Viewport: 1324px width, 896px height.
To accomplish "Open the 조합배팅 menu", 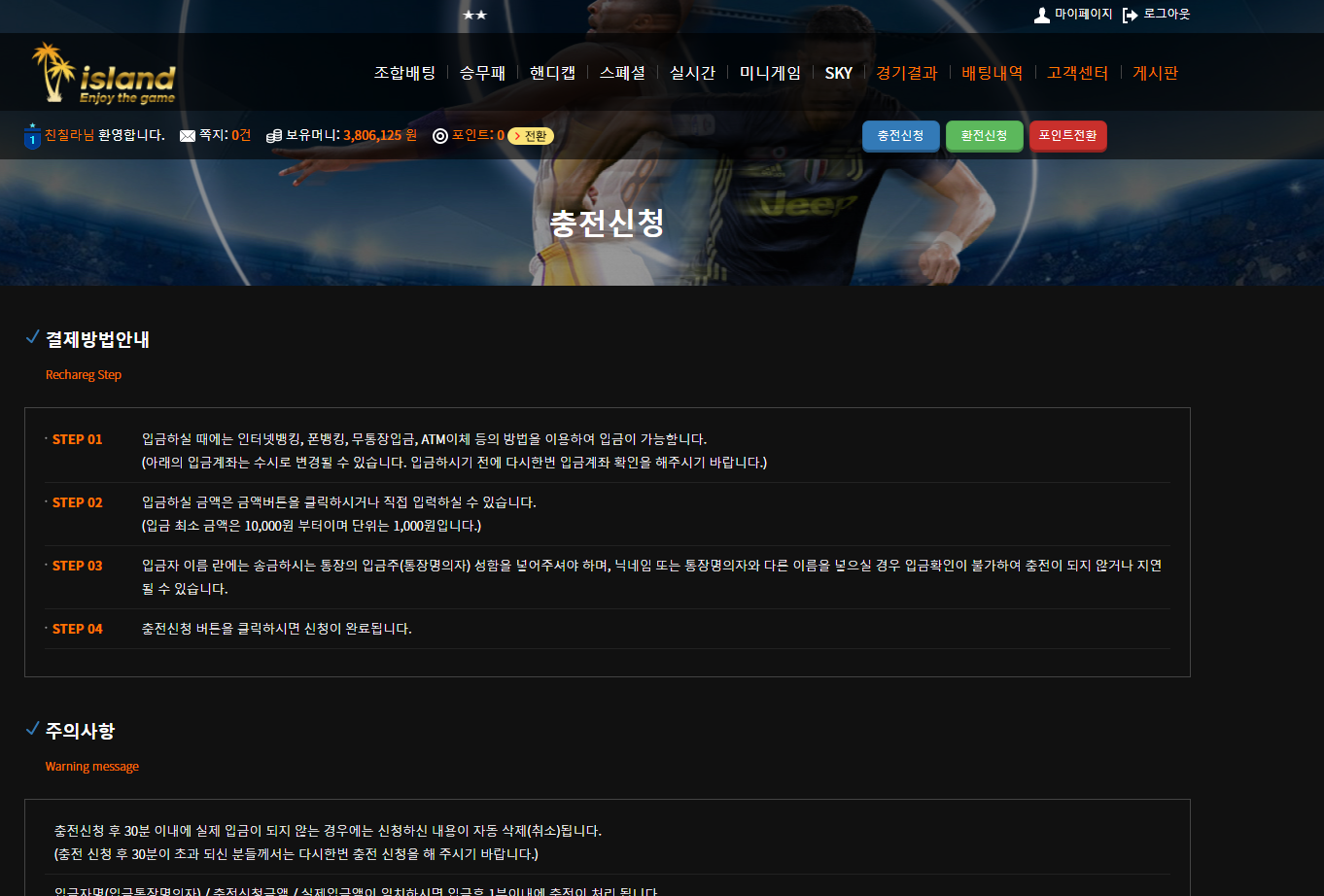I will (404, 73).
